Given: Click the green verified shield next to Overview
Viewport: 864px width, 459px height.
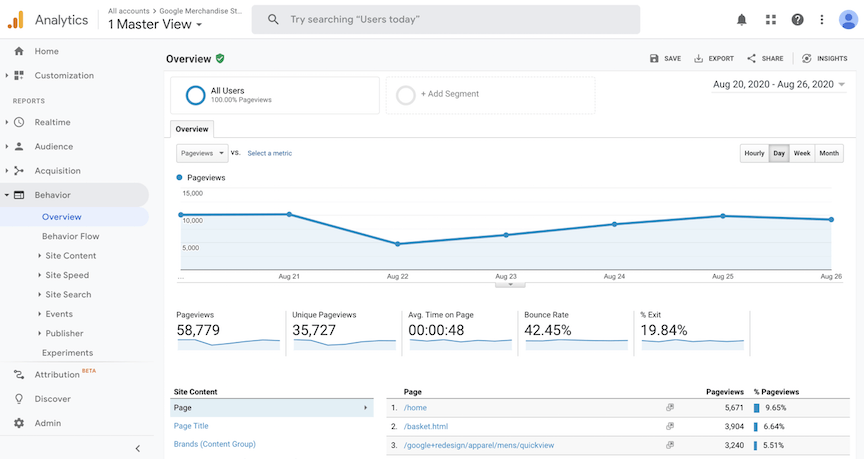Looking at the screenshot, I should [220, 58].
